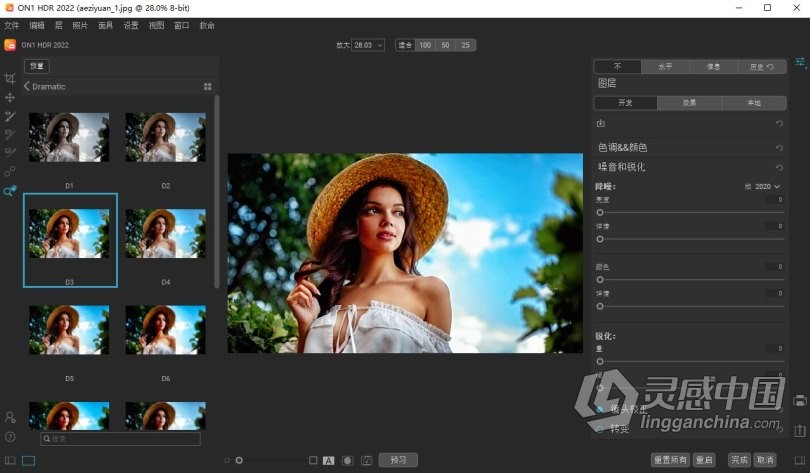
Task: Open the help question-mark icon
Action: (10, 437)
